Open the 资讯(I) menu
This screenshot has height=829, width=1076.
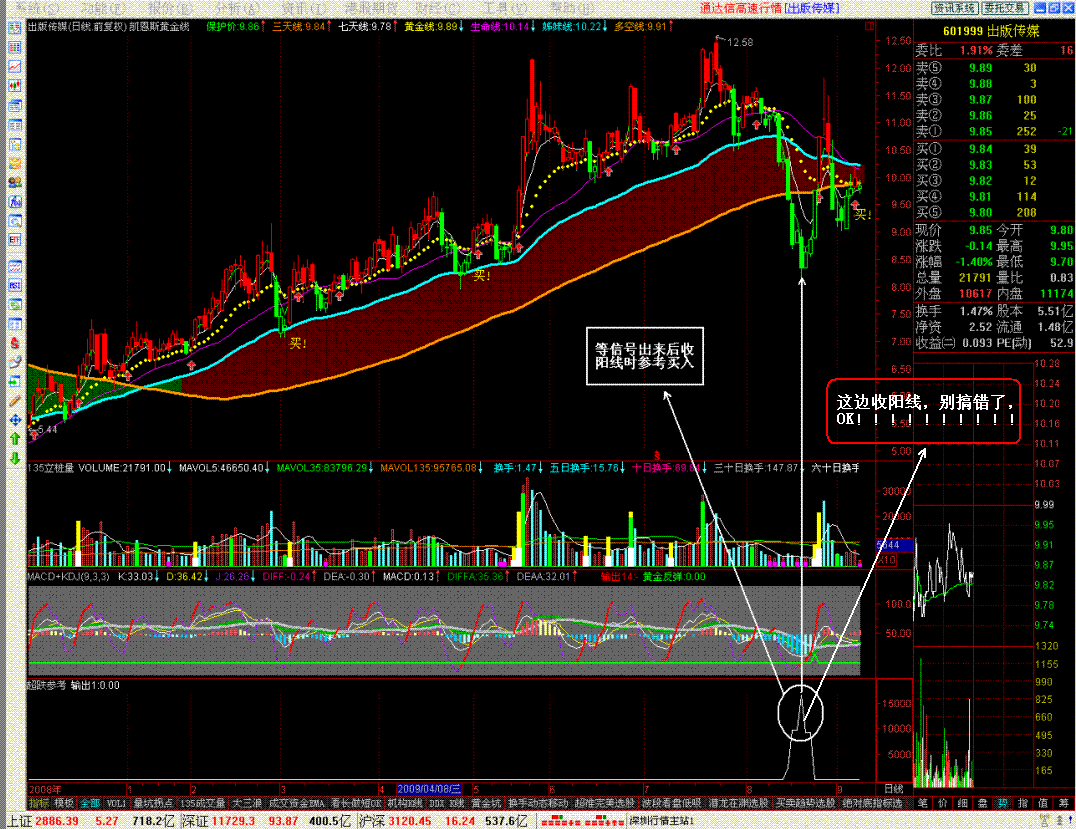click(303, 8)
